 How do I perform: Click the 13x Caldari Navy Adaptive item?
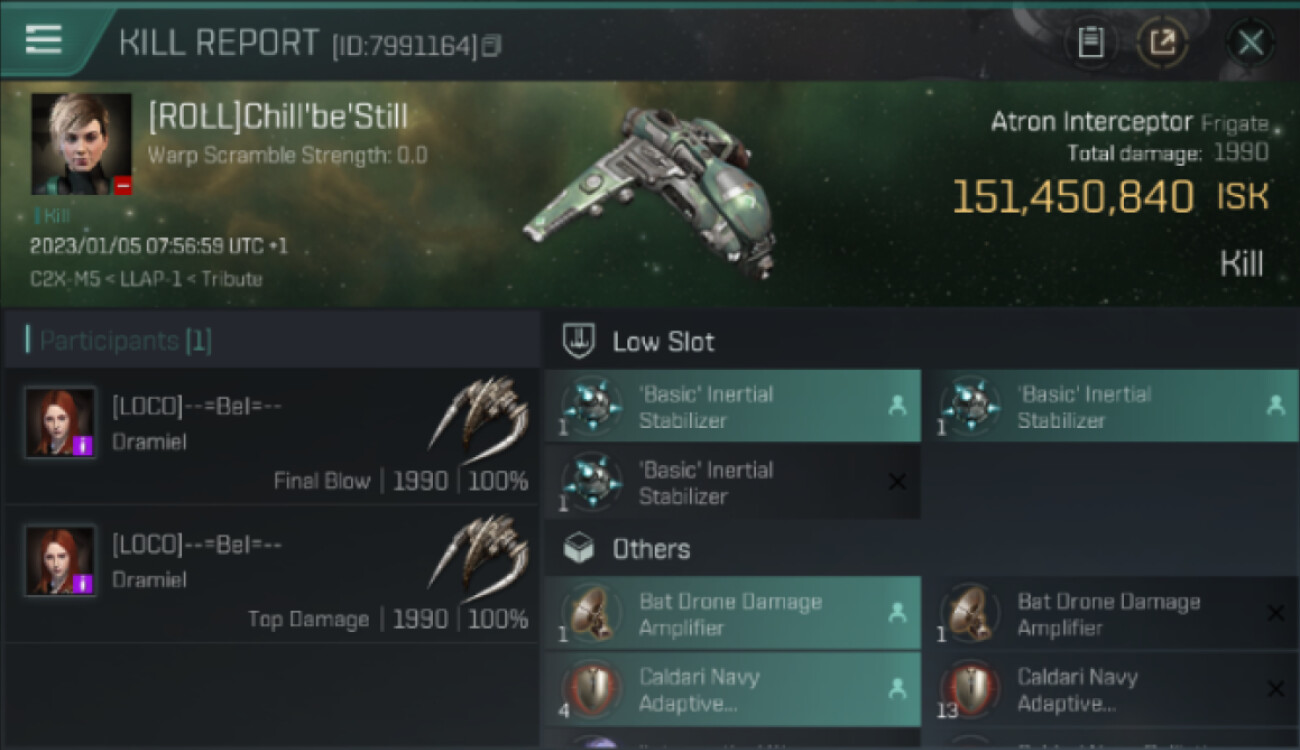pos(1110,689)
